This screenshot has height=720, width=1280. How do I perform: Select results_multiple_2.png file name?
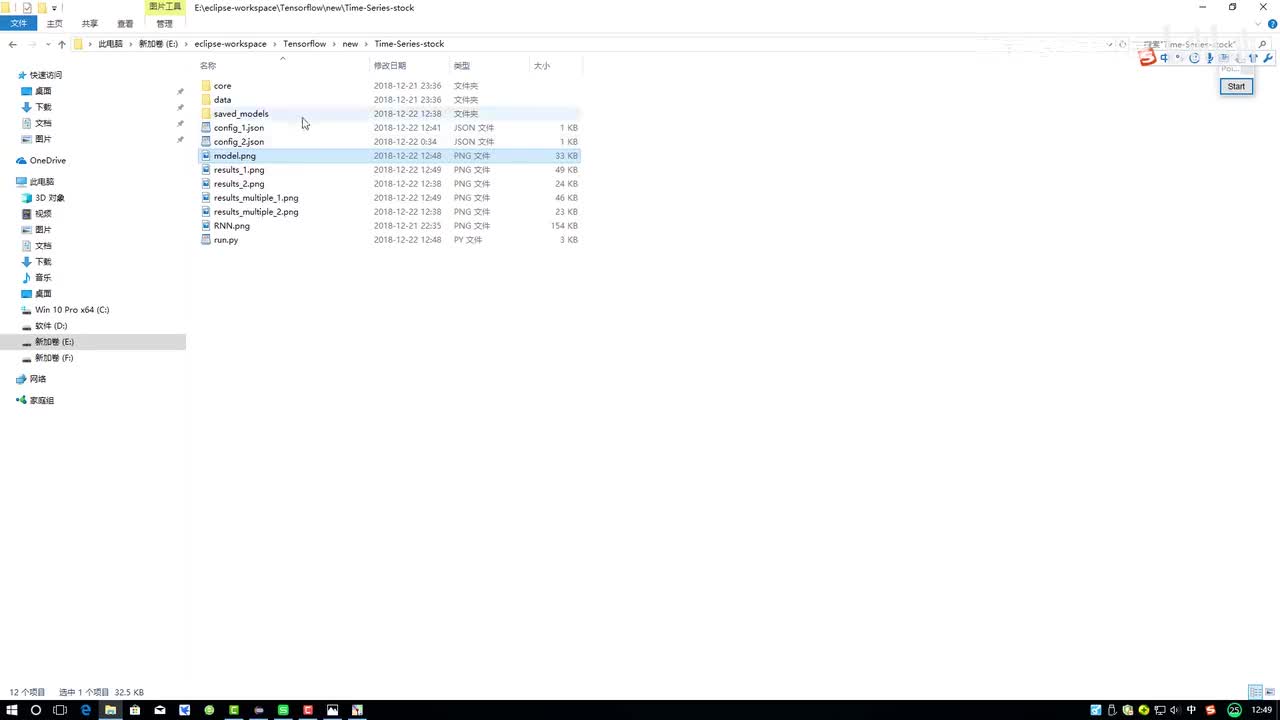[x=256, y=212]
